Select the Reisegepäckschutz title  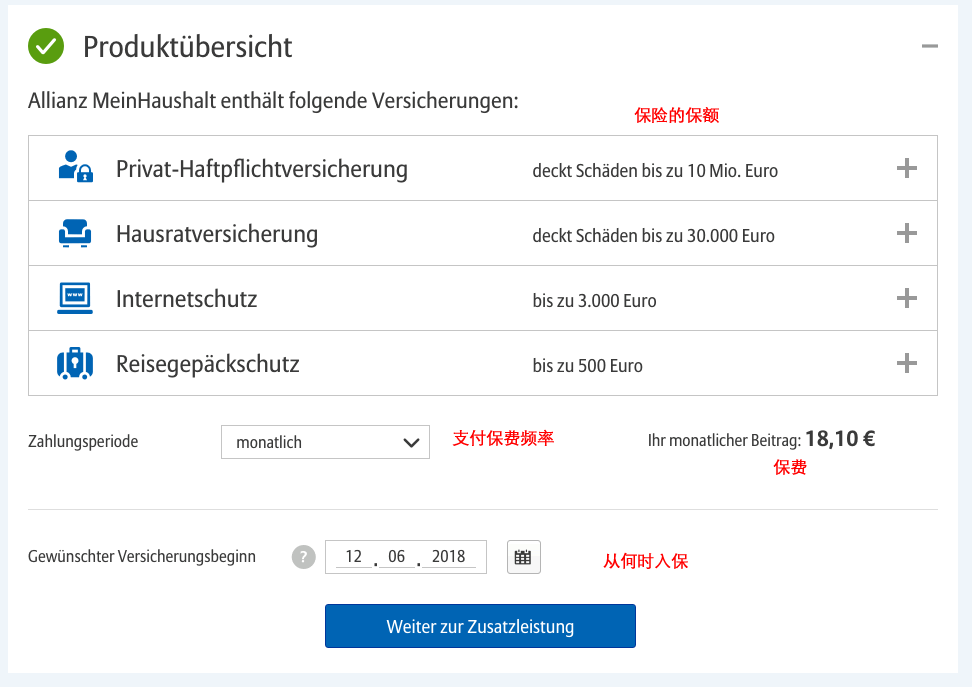(208, 365)
